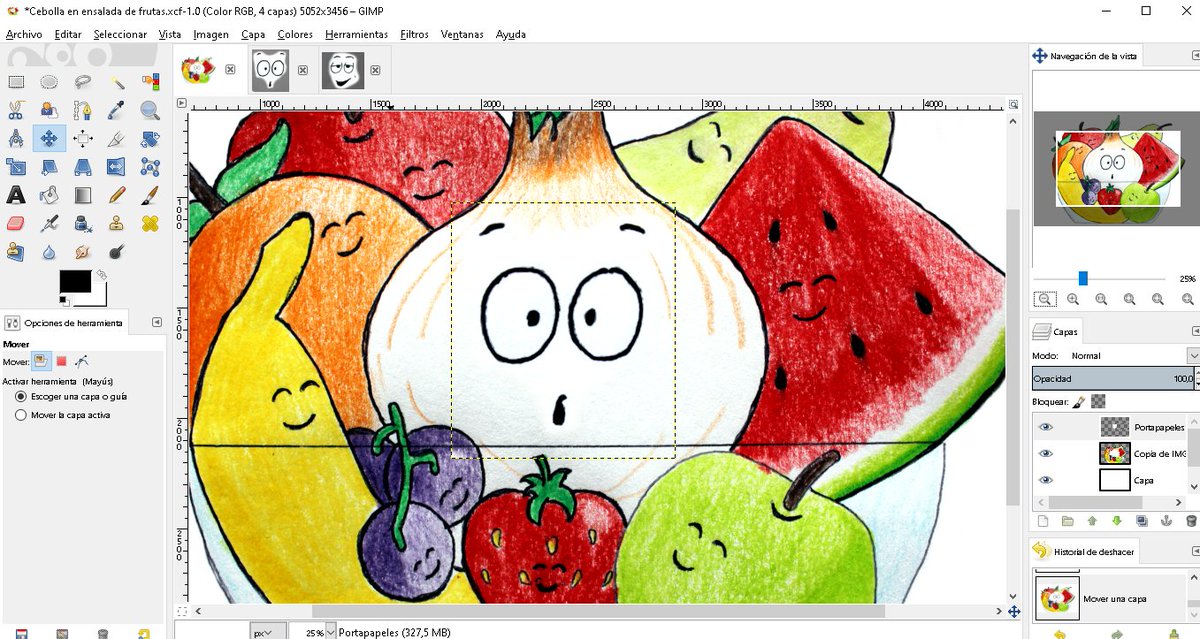
Task: Select the Free Select lasso tool
Action: pos(83,83)
